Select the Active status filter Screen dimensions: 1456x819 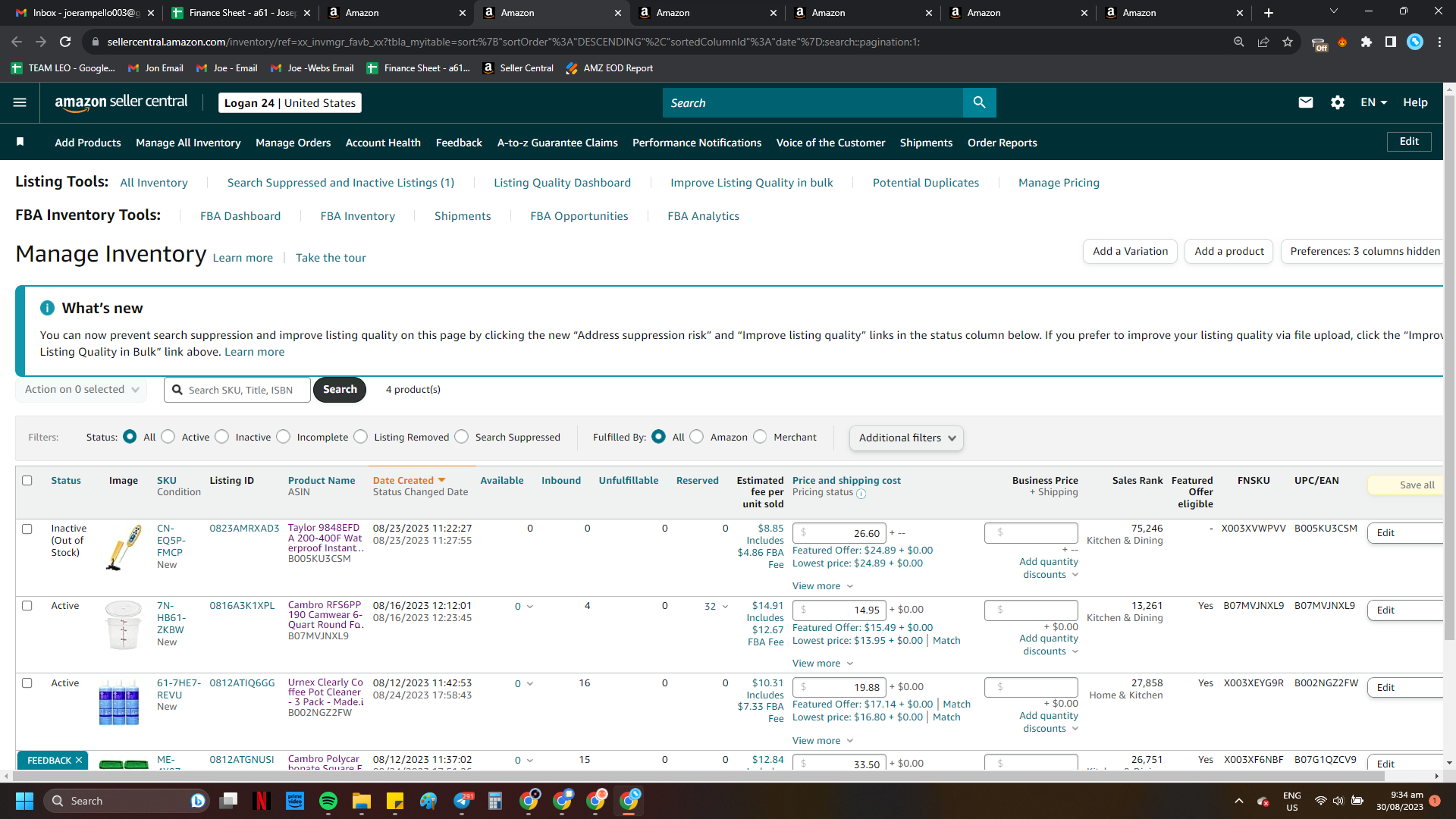click(168, 437)
